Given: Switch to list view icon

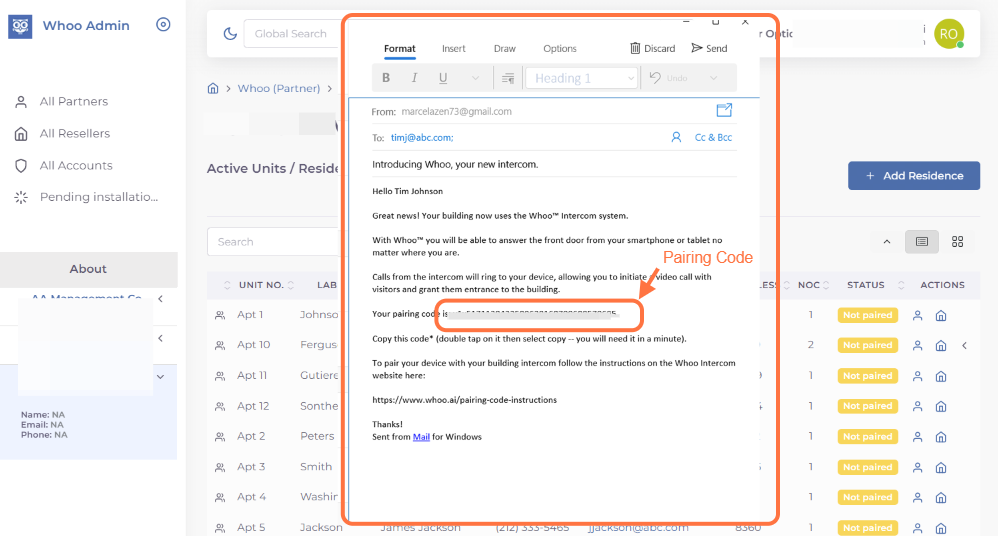Looking at the screenshot, I should click(922, 242).
